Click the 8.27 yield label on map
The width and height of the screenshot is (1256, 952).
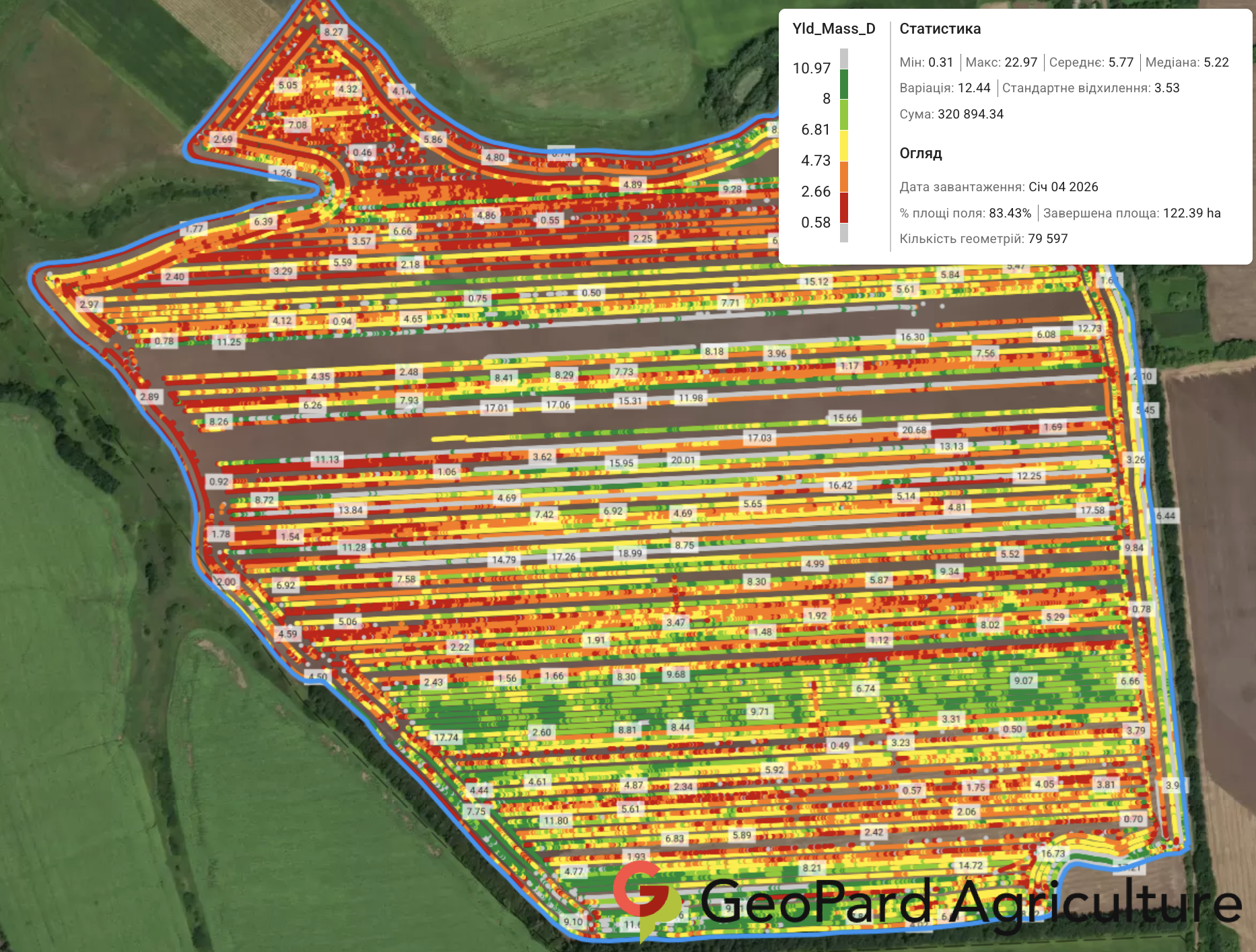pyautogui.click(x=333, y=32)
